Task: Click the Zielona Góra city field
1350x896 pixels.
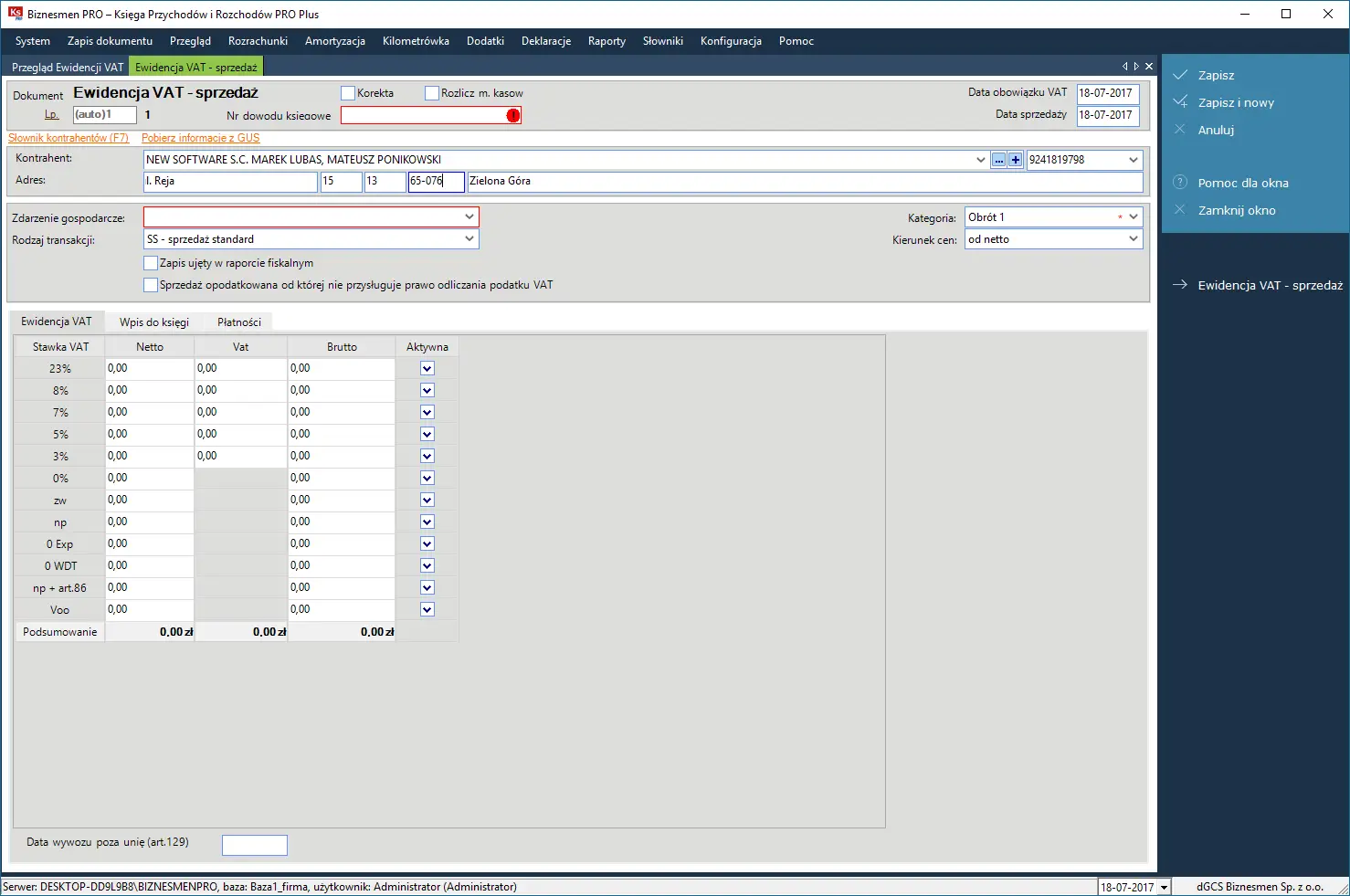Action: click(805, 182)
